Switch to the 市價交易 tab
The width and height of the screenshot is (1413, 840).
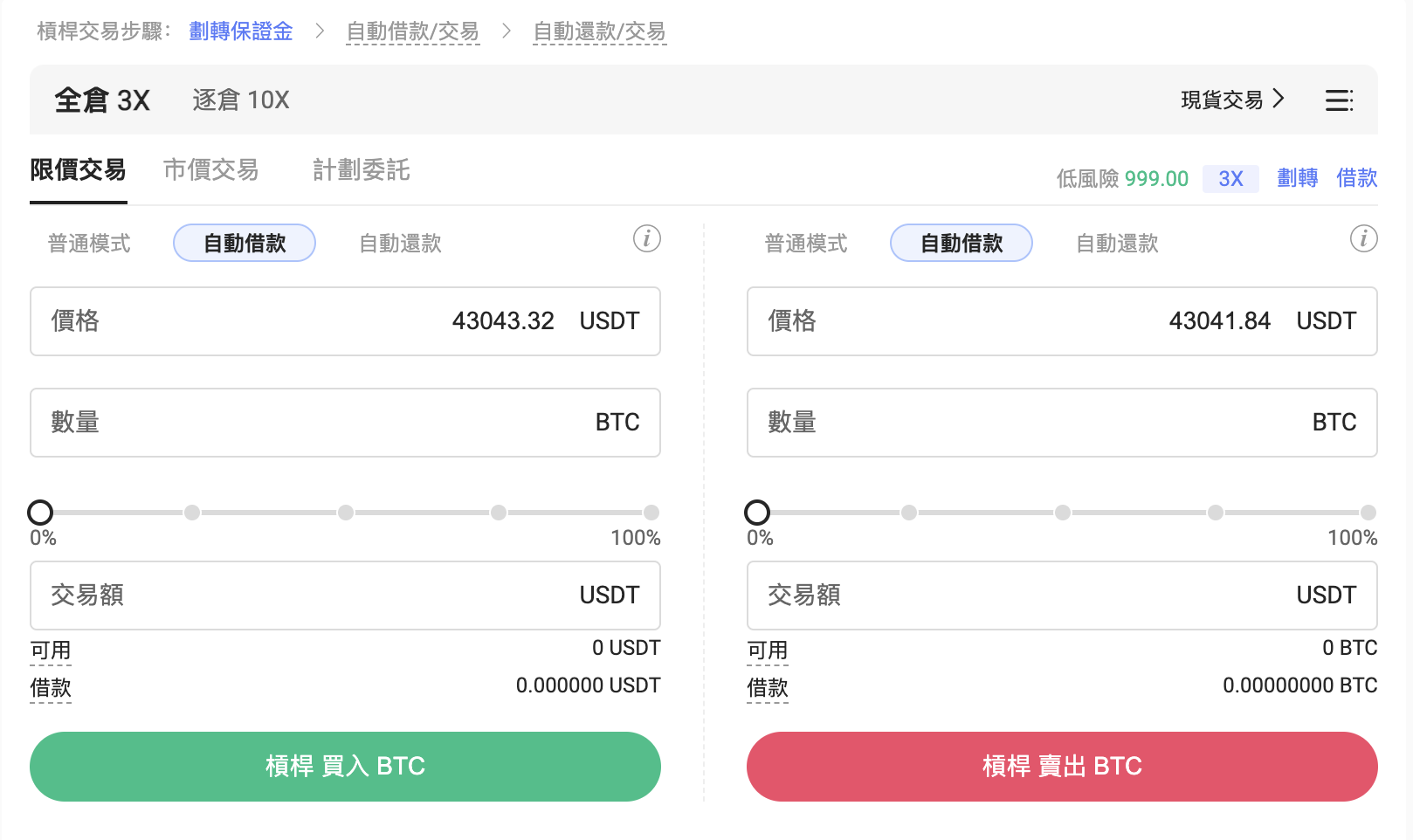[x=210, y=169]
